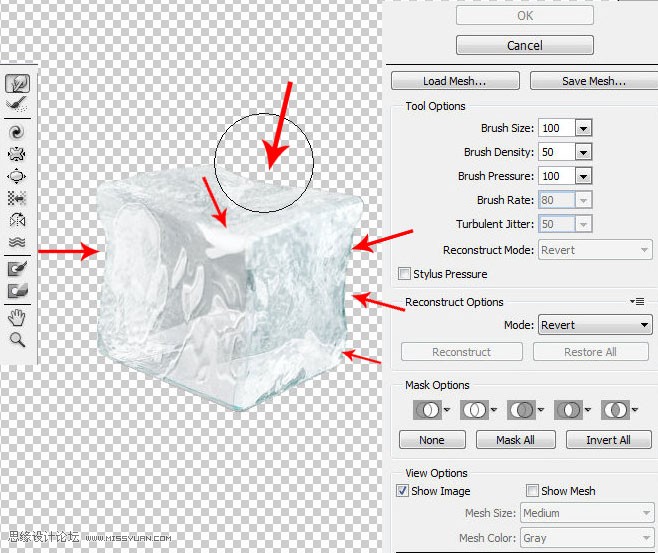
Task: Click the Brush Rate value field
Action: pos(557,200)
